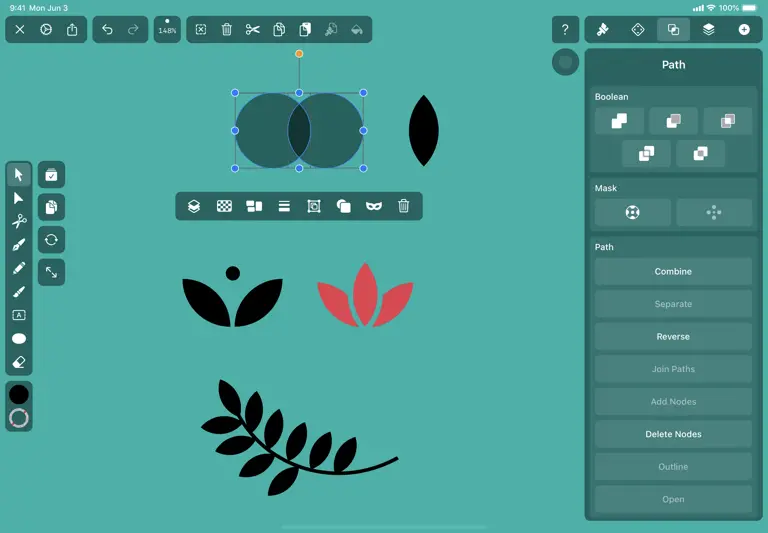Select the Pen tool
The width and height of the screenshot is (768, 533).
coord(19,244)
